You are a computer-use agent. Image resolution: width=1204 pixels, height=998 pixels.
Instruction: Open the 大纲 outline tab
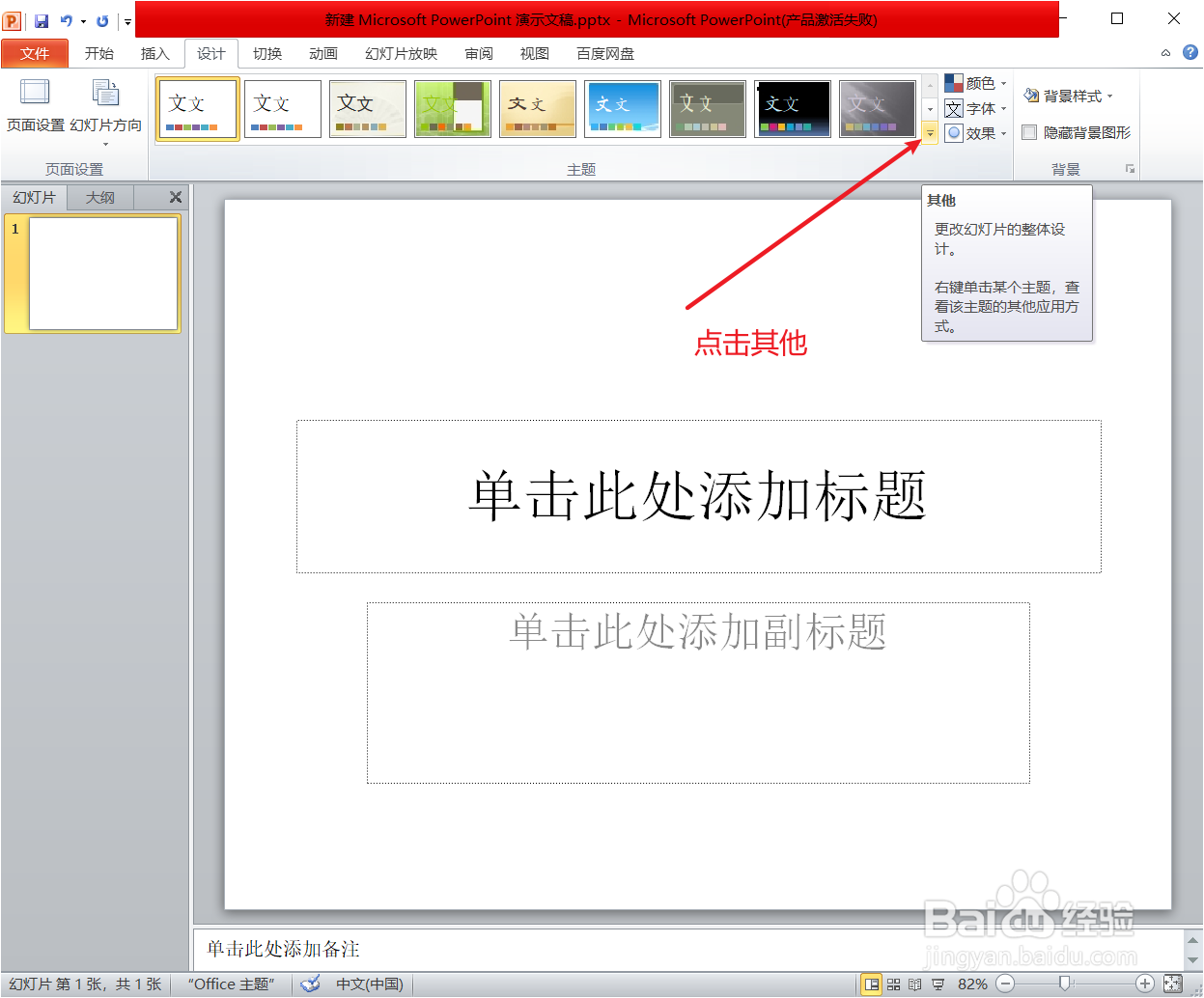(x=99, y=197)
